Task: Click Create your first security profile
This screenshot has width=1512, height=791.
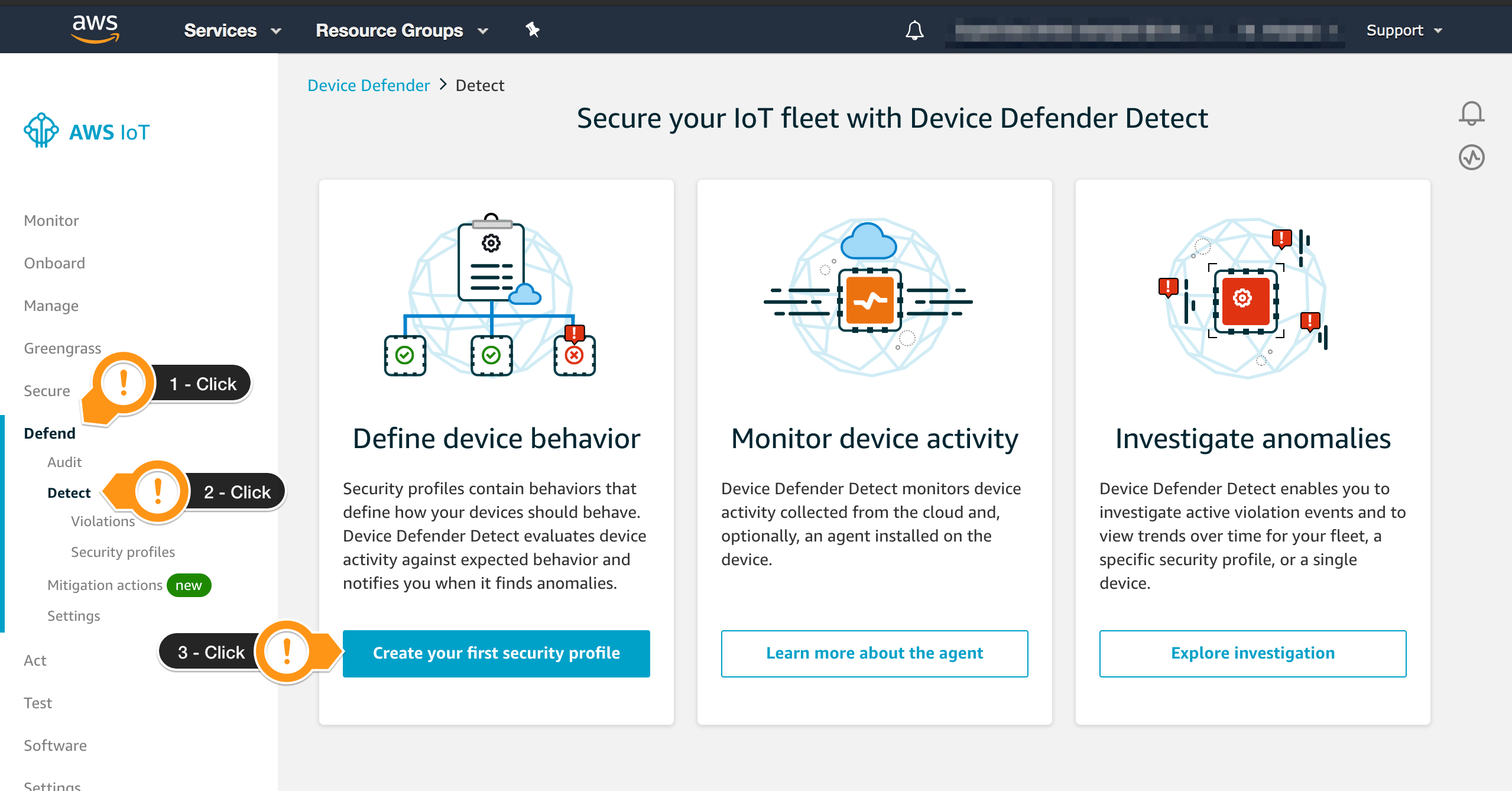Action: [x=497, y=653]
